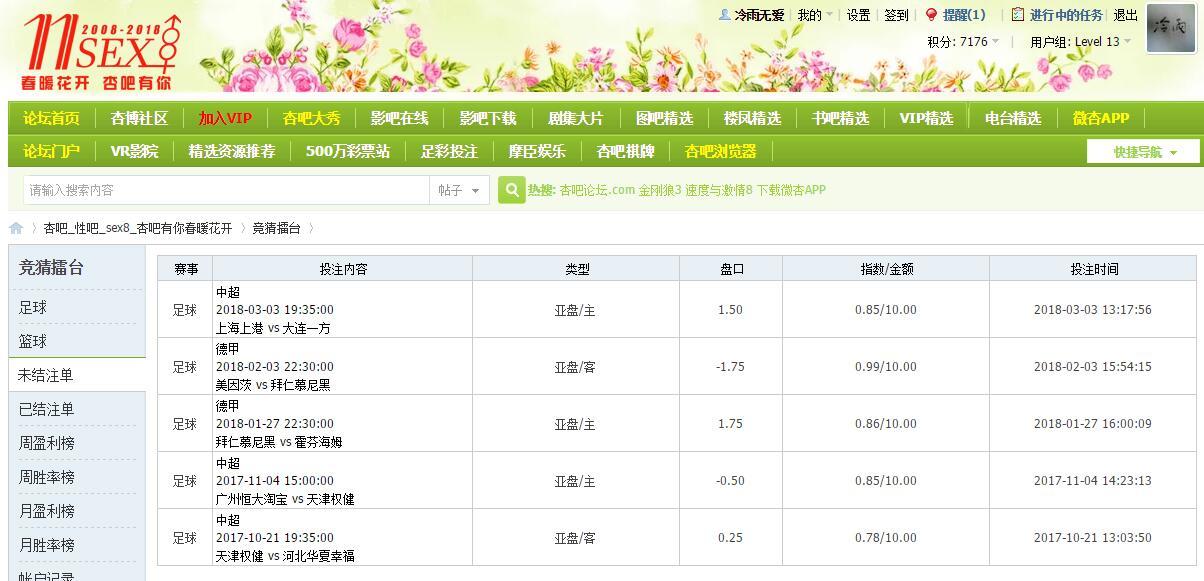Open the 影吧在线 nav item

pyautogui.click(x=399, y=118)
